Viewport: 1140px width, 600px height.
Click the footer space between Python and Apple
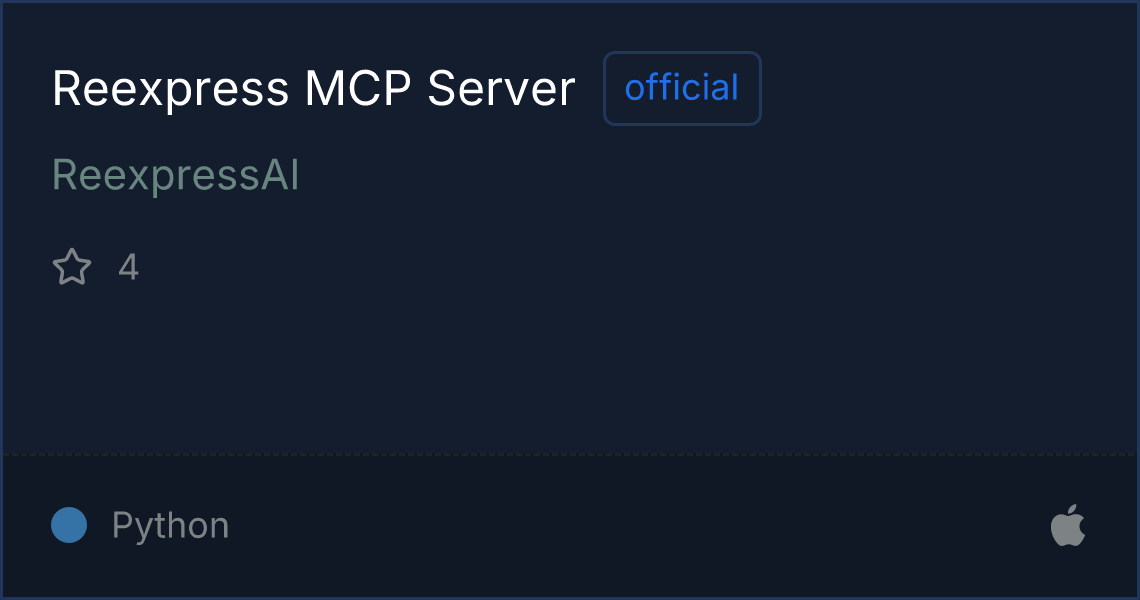640,525
